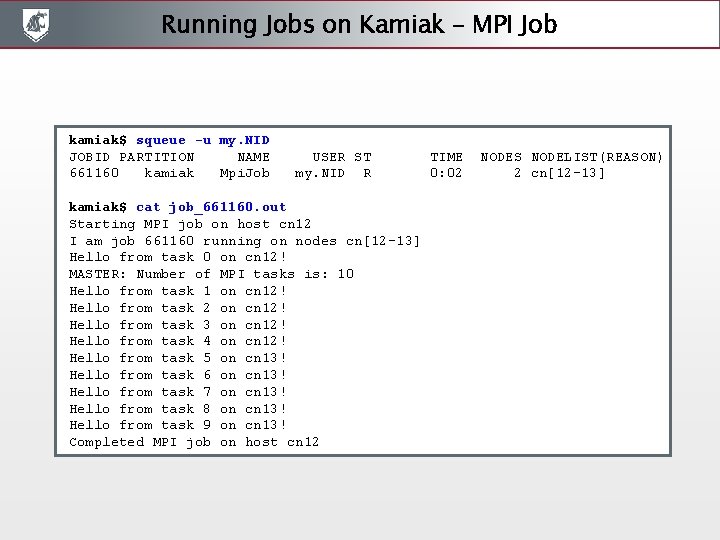This screenshot has height=540, width=720.
Task: Click the line 'Starting MPI job on host cn12'
Action: [190, 224]
